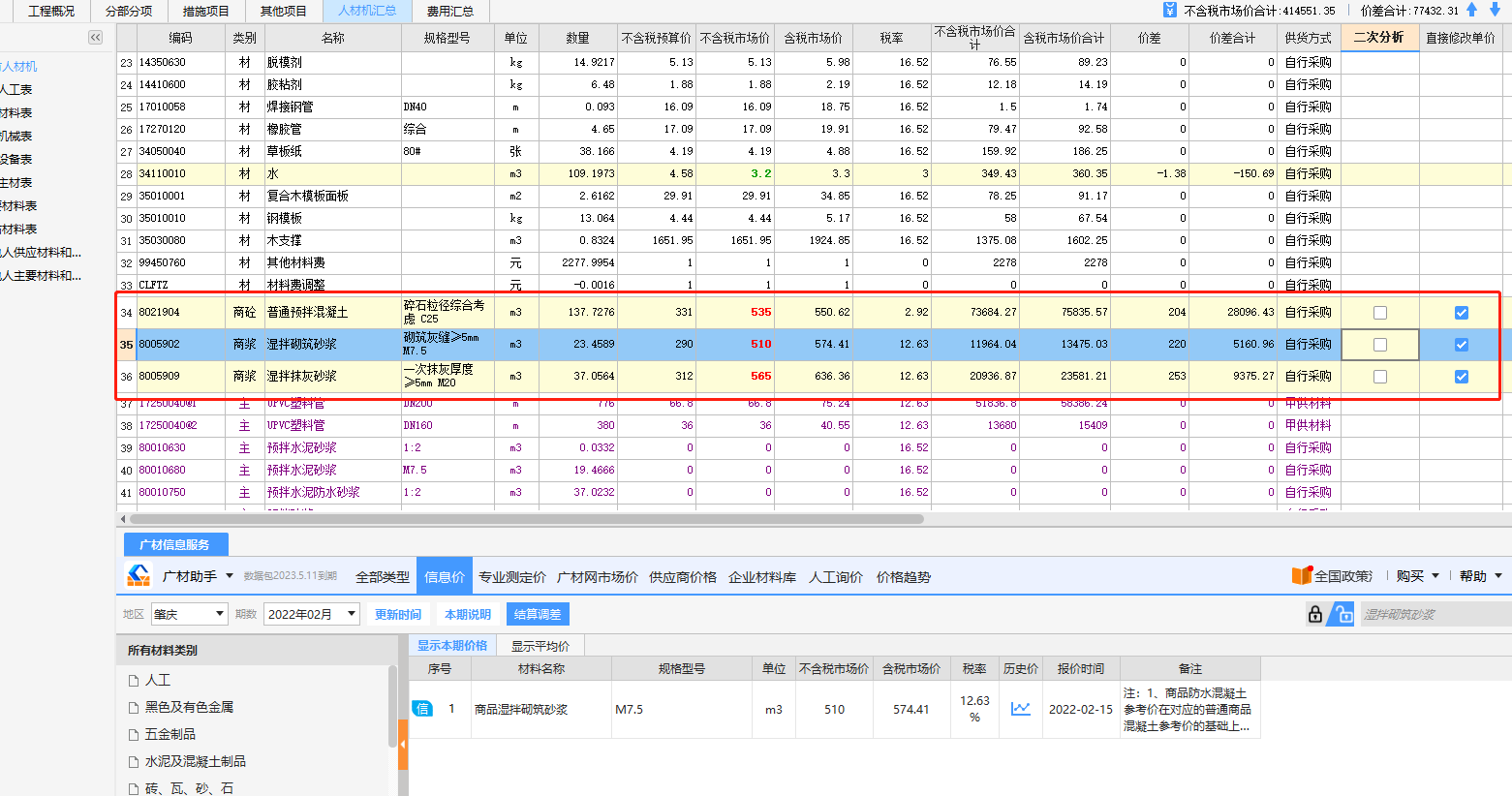Click the blue down arrow icon
Image resolution: width=1512 pixels, height=796 pixels.
point(1496,10)
